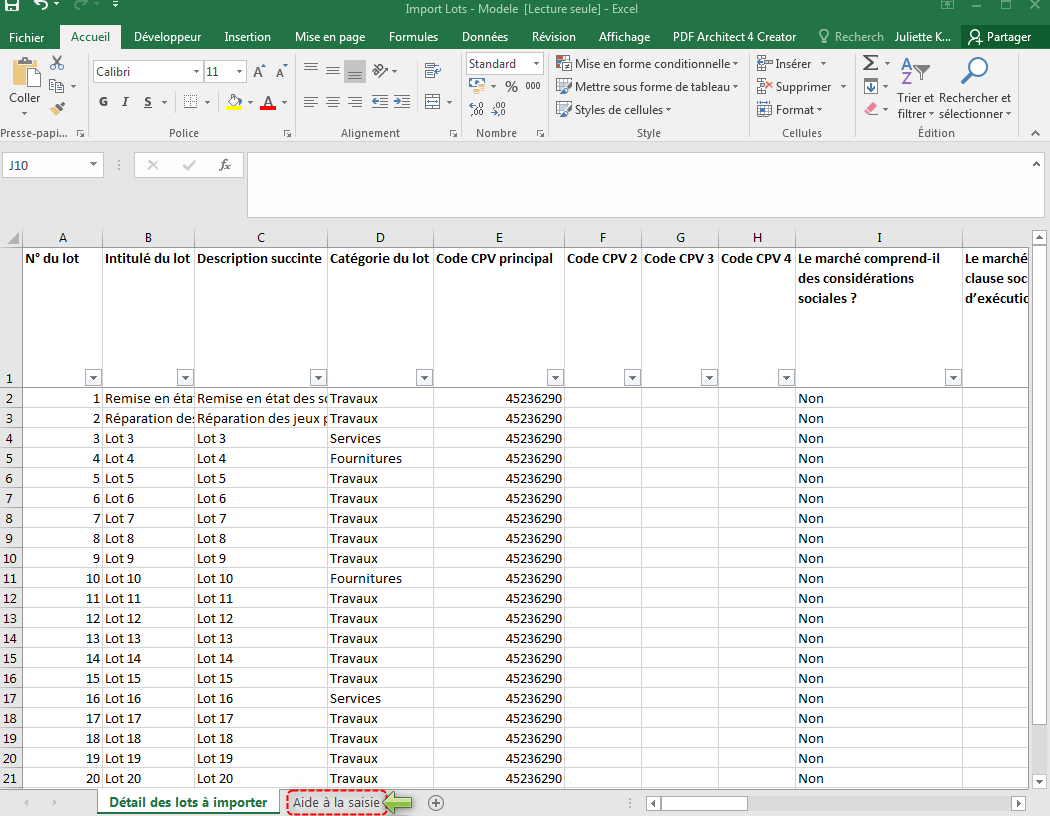Image resolution: width=1050 pixels, height=816 pixels.
Task: Click the Format Painter brush icon
Action: click(x=57, y=107)
